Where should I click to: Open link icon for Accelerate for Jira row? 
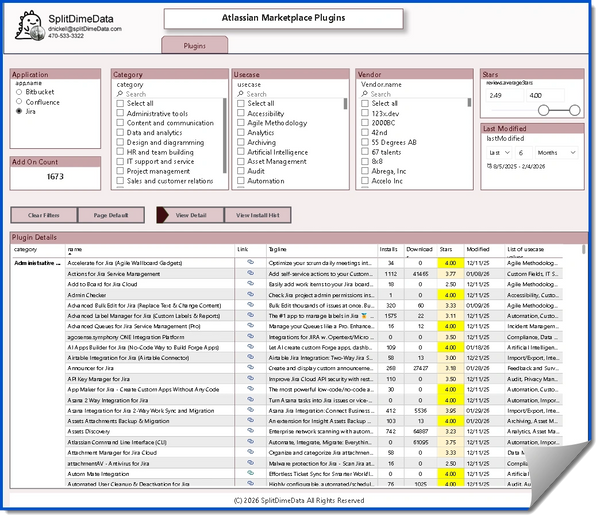252,262
